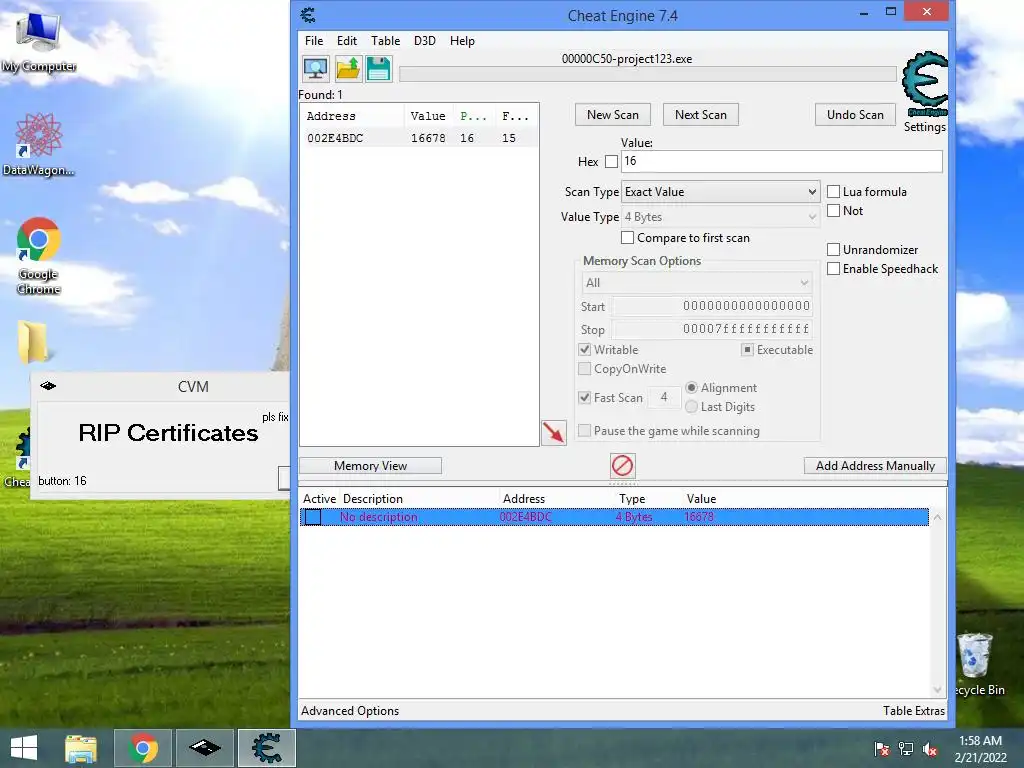Enable Unrandomizer checkbox
The width and height of the screenshot is (1024, 768).
pos(833,249)
